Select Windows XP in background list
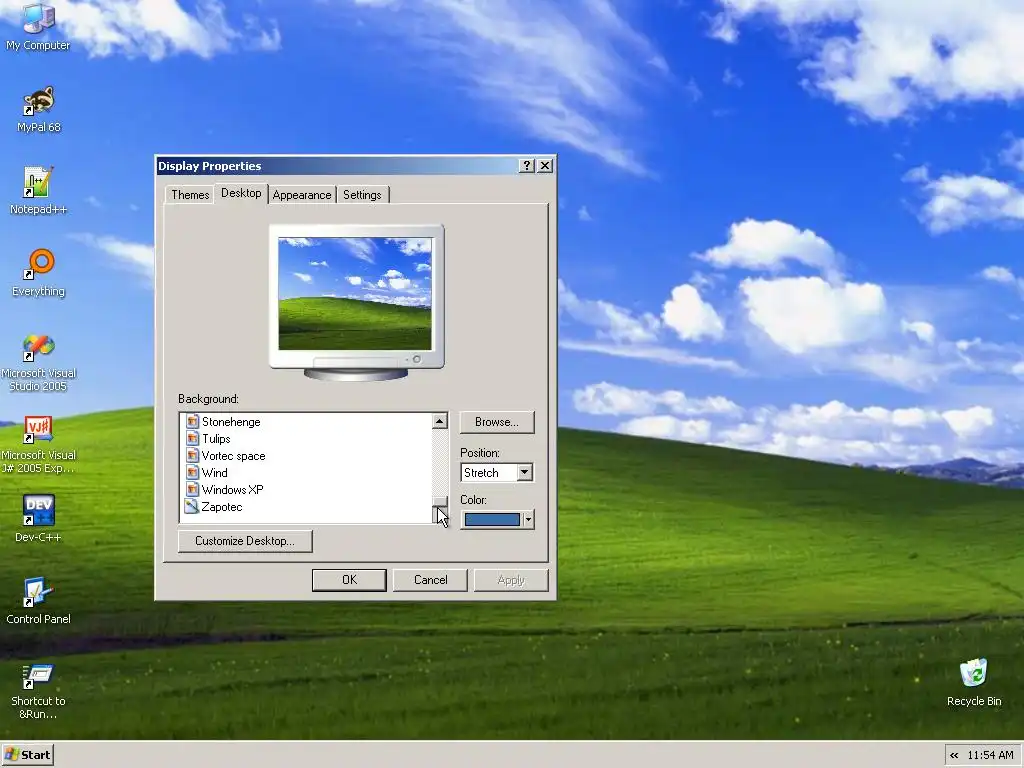Viewport: 1024px width, 768px height. (x=232, y=490)
